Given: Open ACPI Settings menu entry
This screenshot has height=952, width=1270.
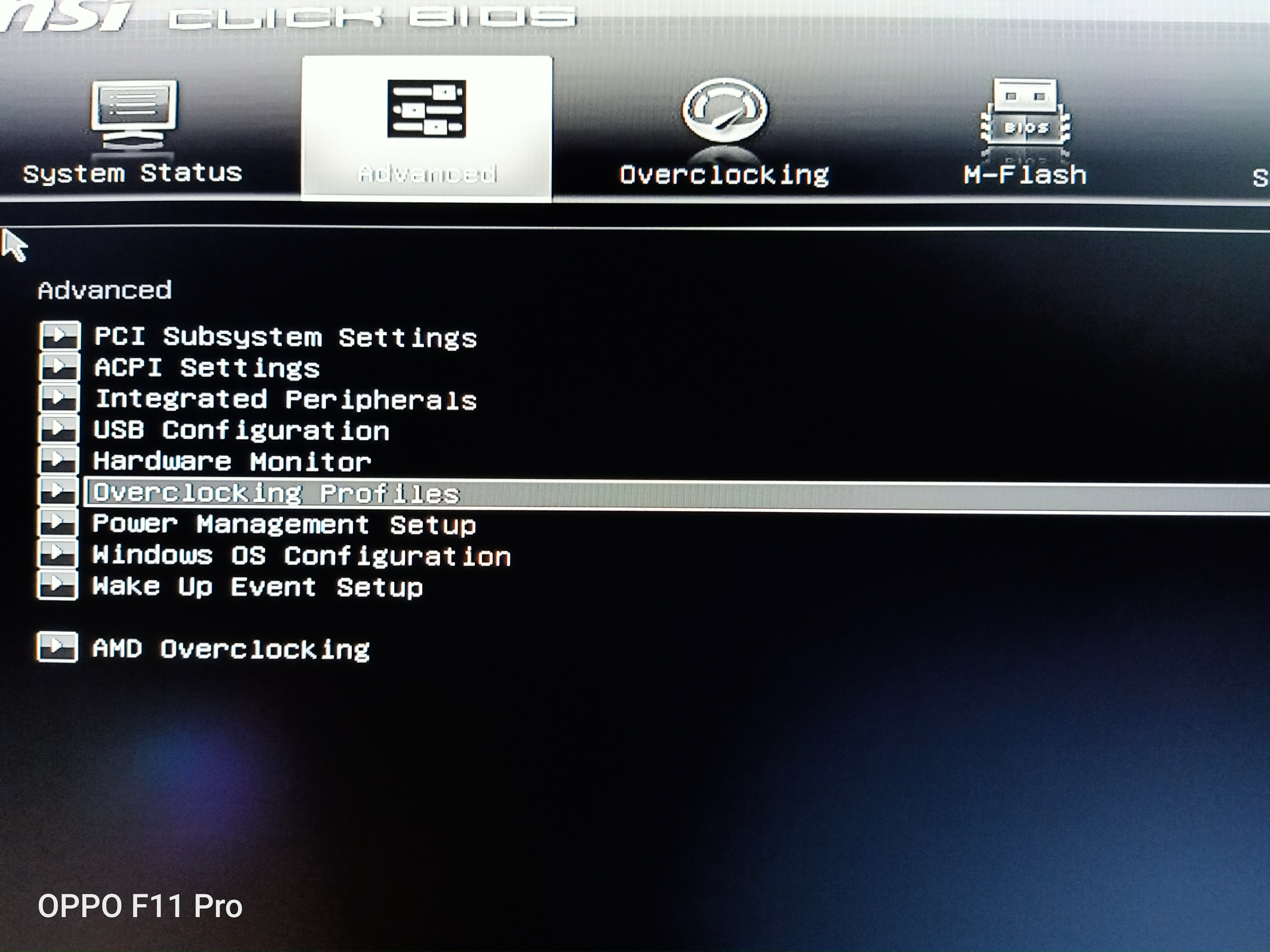Looking at the screenshot, I should click(x=207, y=368).
